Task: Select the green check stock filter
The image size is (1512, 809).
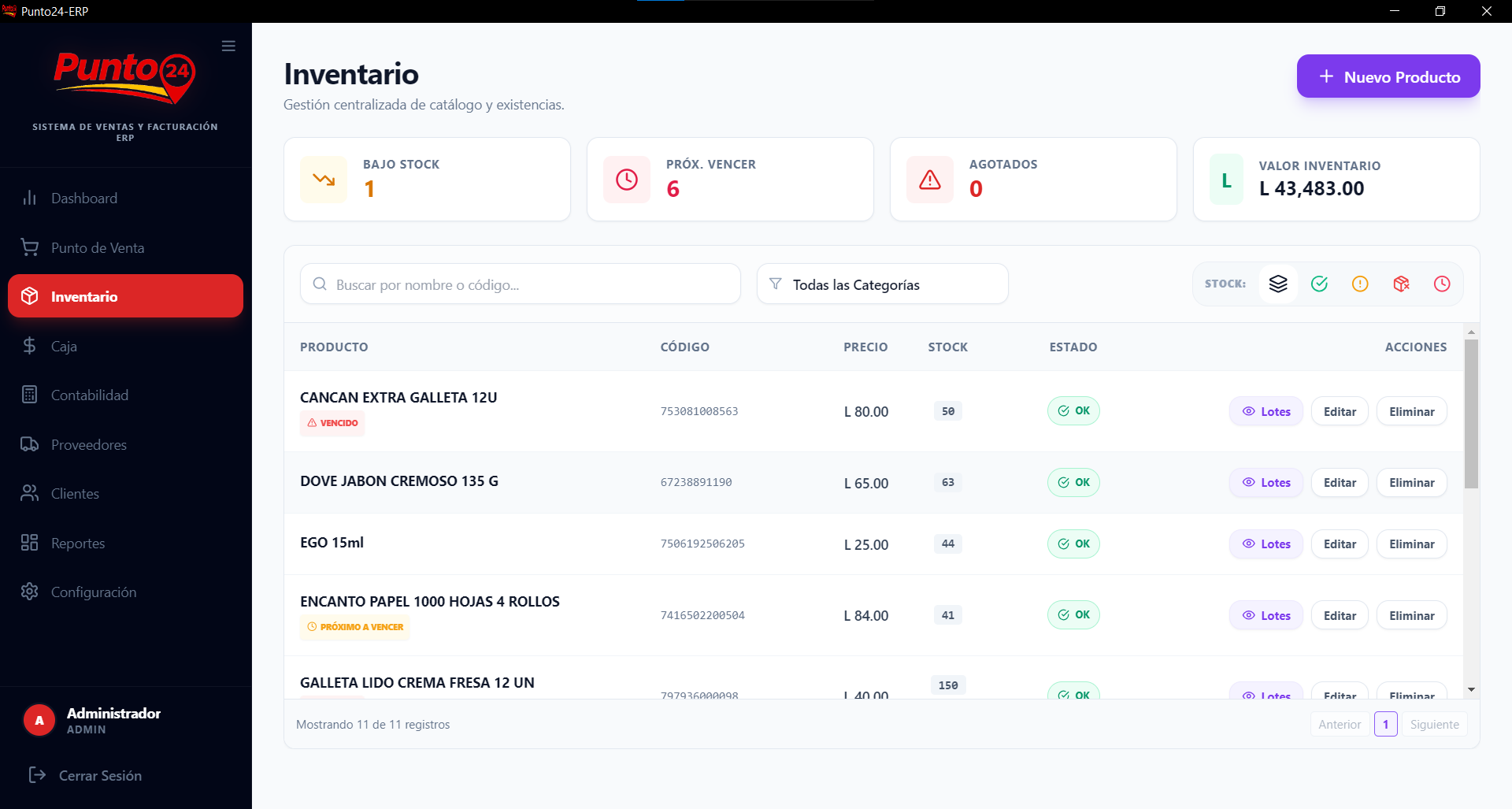Action: coord(1320,284)
